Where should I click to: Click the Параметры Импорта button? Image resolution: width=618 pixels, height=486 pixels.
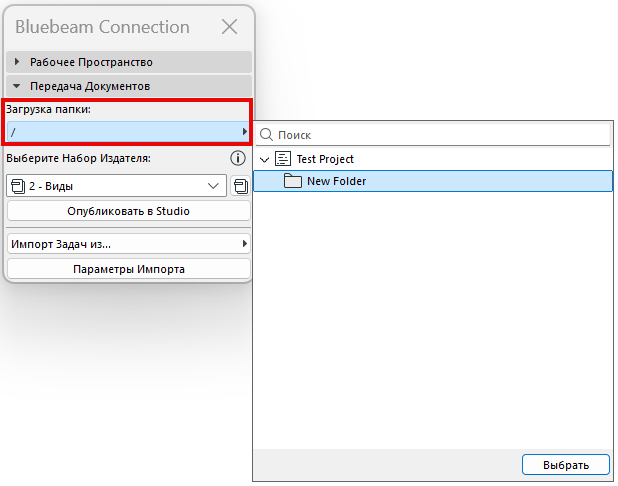pos(128,269)
